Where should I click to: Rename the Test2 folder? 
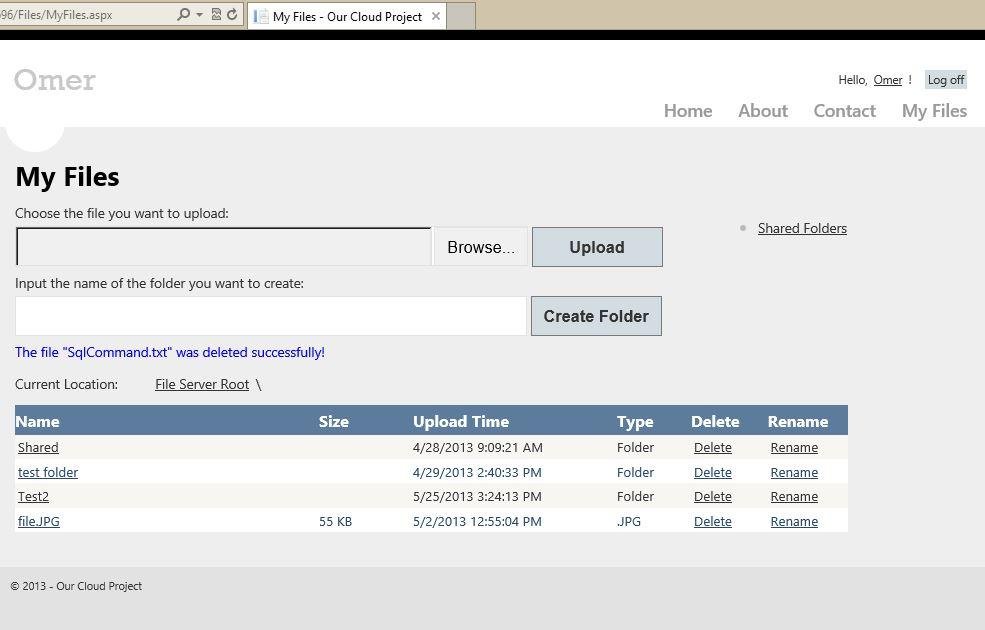pyautogui.click(x=794, y=496)
